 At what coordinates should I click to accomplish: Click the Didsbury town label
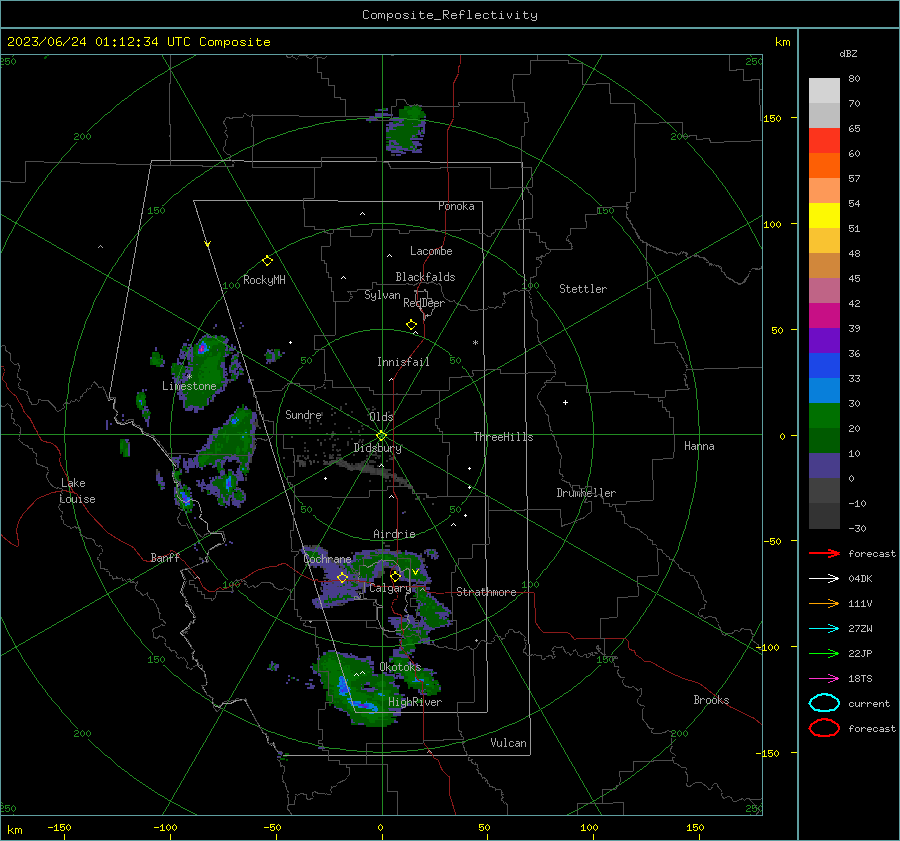tap(377, 448)
